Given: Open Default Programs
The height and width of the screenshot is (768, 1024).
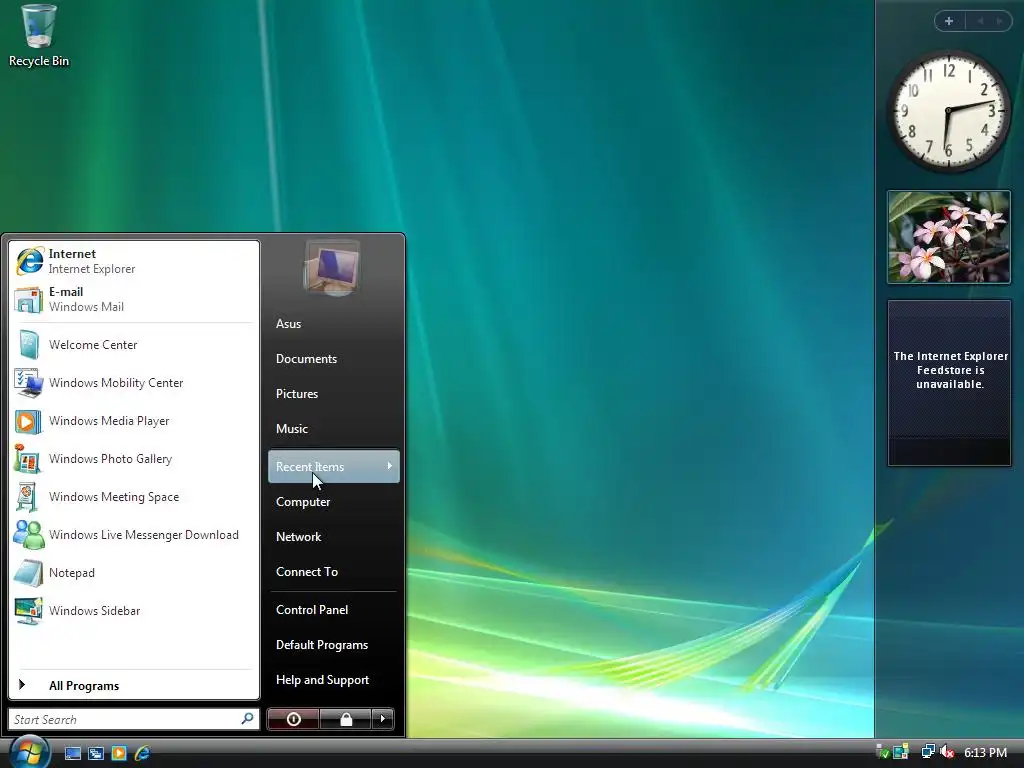Looking at the screenshot, I should [334, 645].
